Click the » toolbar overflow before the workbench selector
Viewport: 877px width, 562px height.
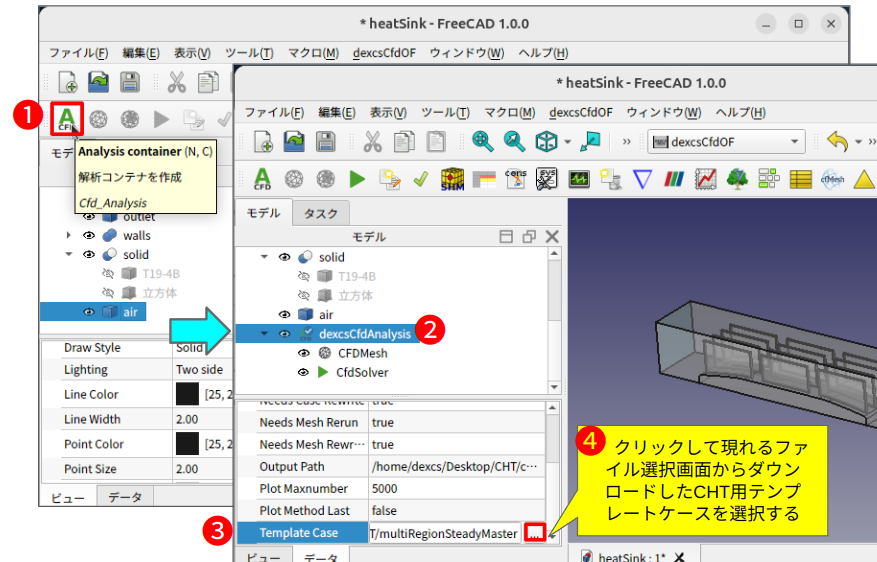coord(626,141)
